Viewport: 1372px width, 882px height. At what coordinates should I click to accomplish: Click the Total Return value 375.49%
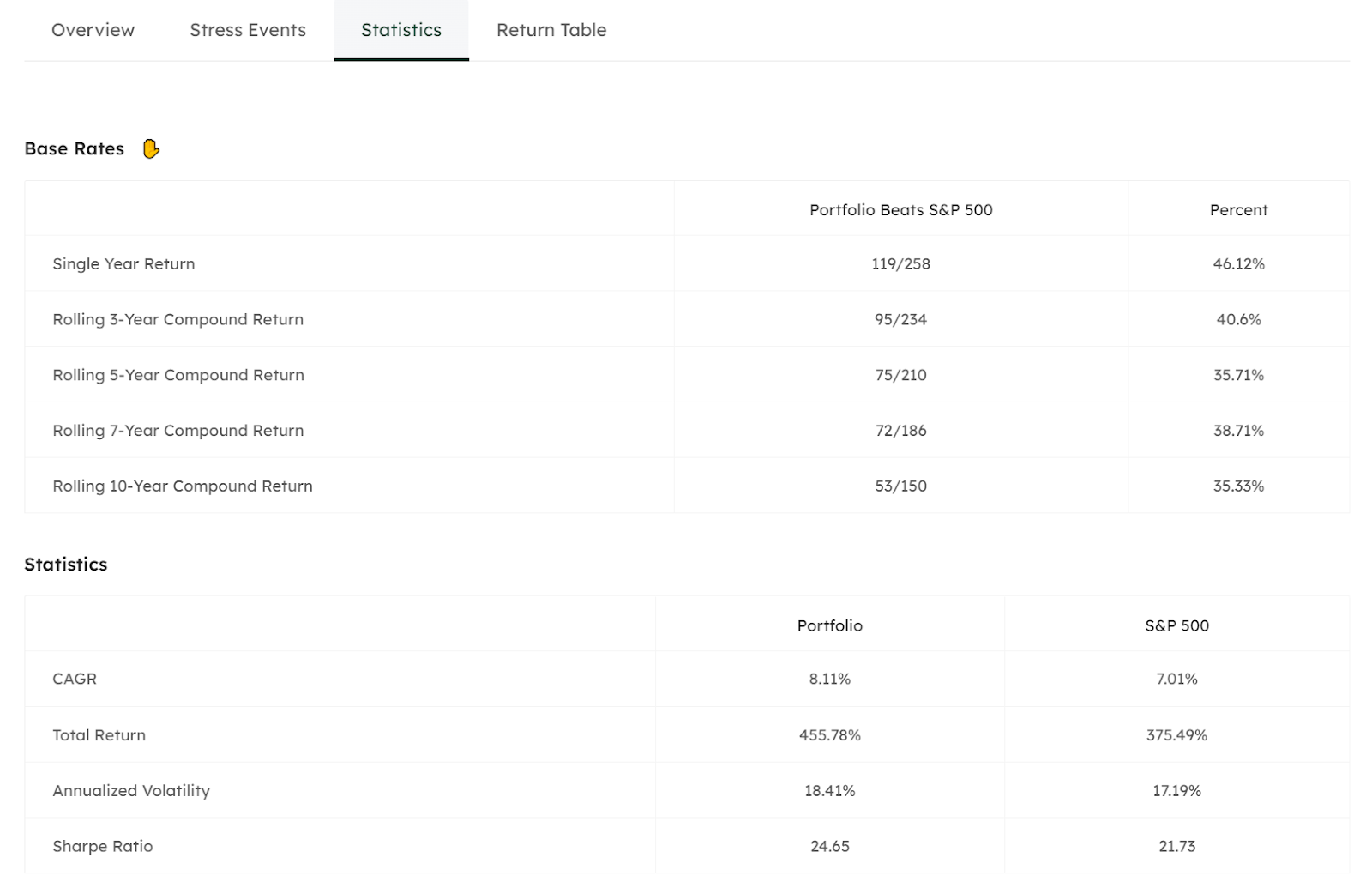(x=1176, y=735)
